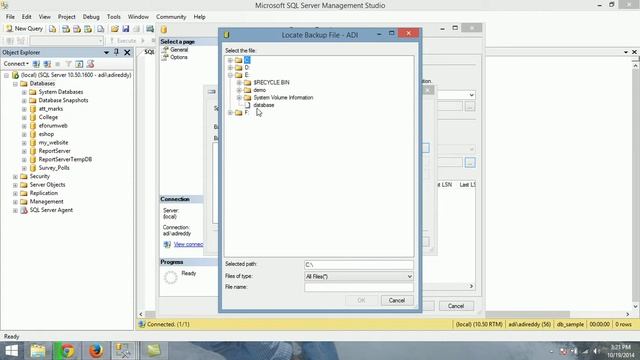Click the Filter icon in Object Explorer
The height and width of the screenshot is (360, 640).
click(x=69, y=64)
